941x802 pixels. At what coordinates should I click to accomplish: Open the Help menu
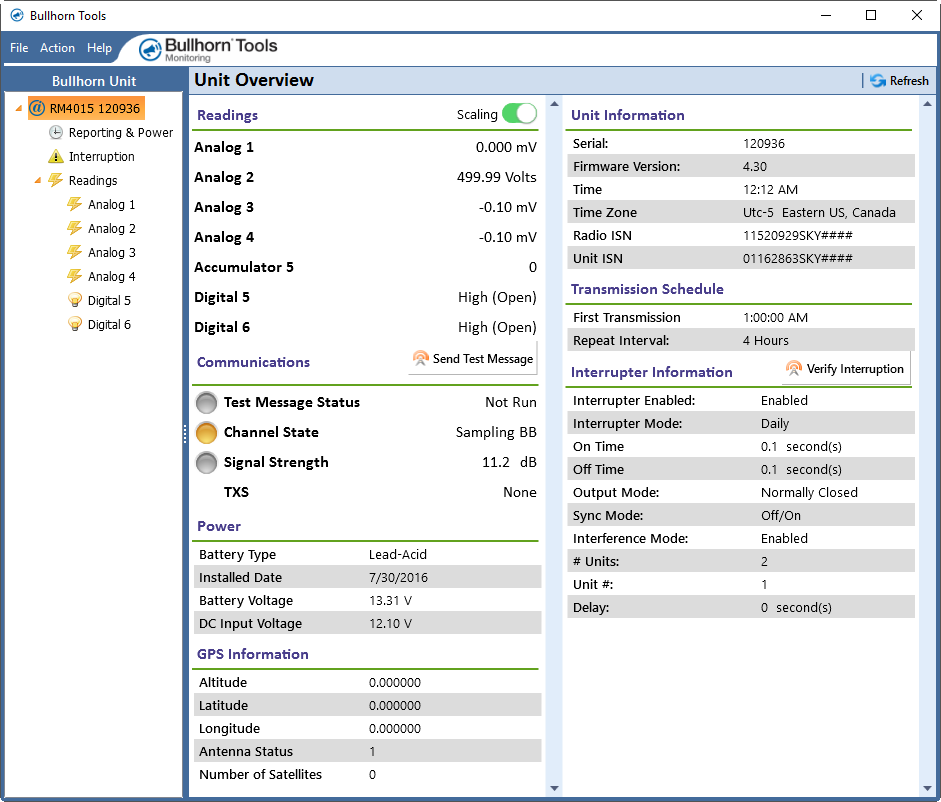[x=100, y=48]
